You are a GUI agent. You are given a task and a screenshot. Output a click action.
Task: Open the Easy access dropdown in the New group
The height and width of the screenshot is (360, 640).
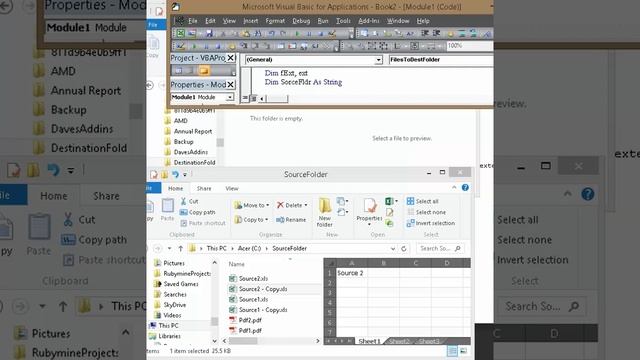(x=342, y=212)
